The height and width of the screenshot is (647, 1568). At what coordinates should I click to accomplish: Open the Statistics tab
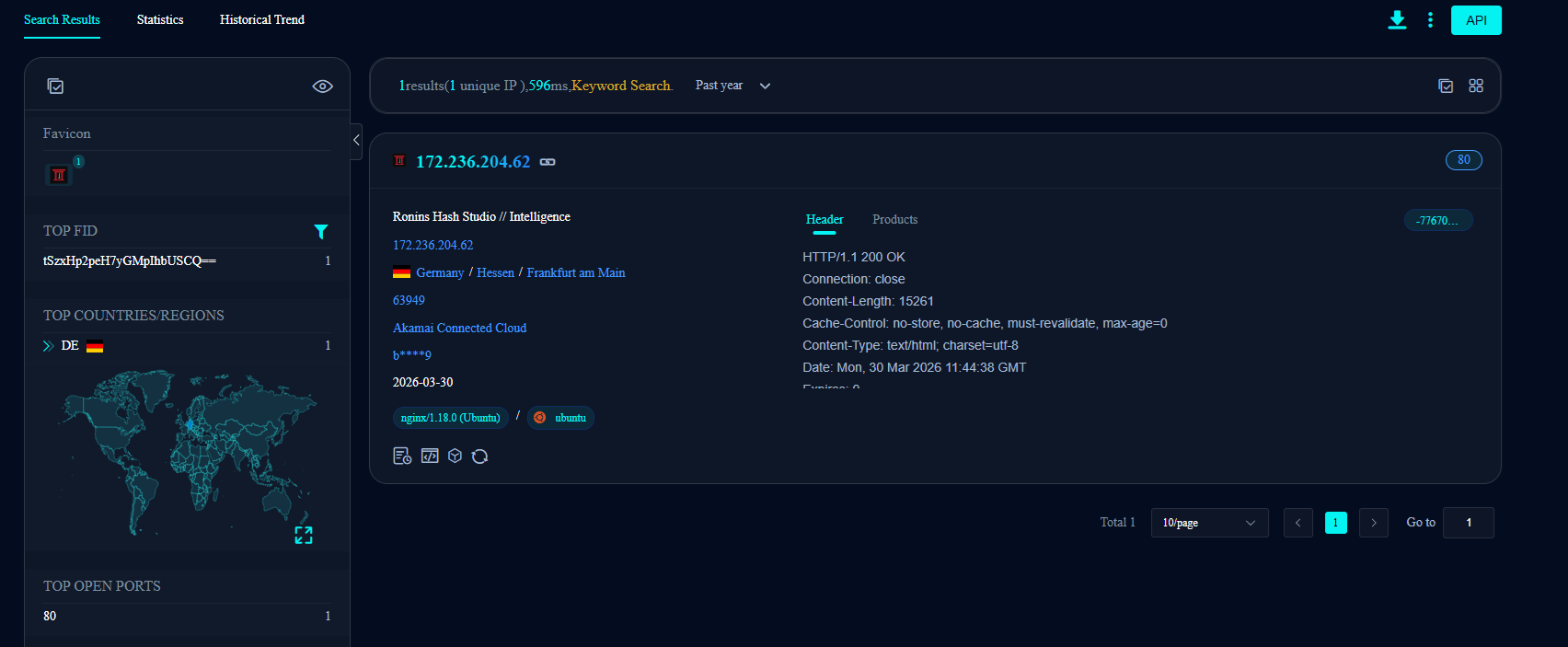(160, 19)
